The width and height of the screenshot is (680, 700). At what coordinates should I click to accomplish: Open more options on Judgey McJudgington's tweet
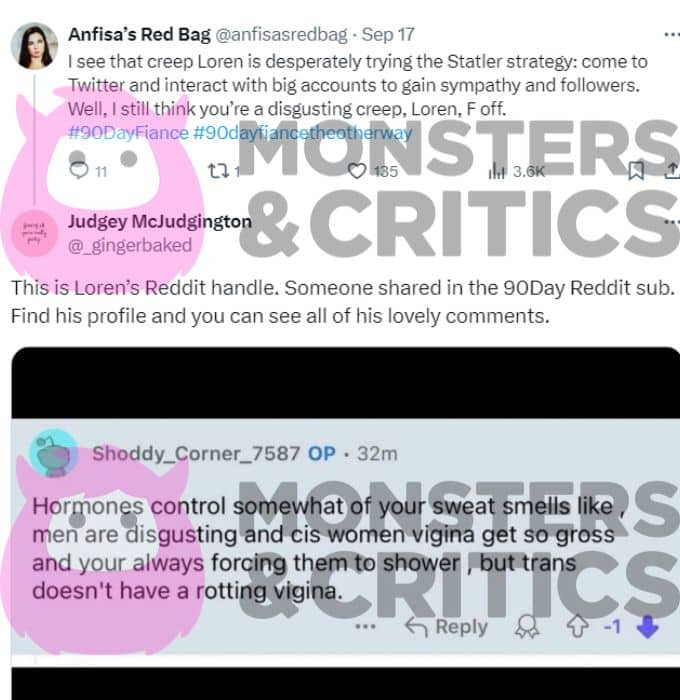(672, 221)
